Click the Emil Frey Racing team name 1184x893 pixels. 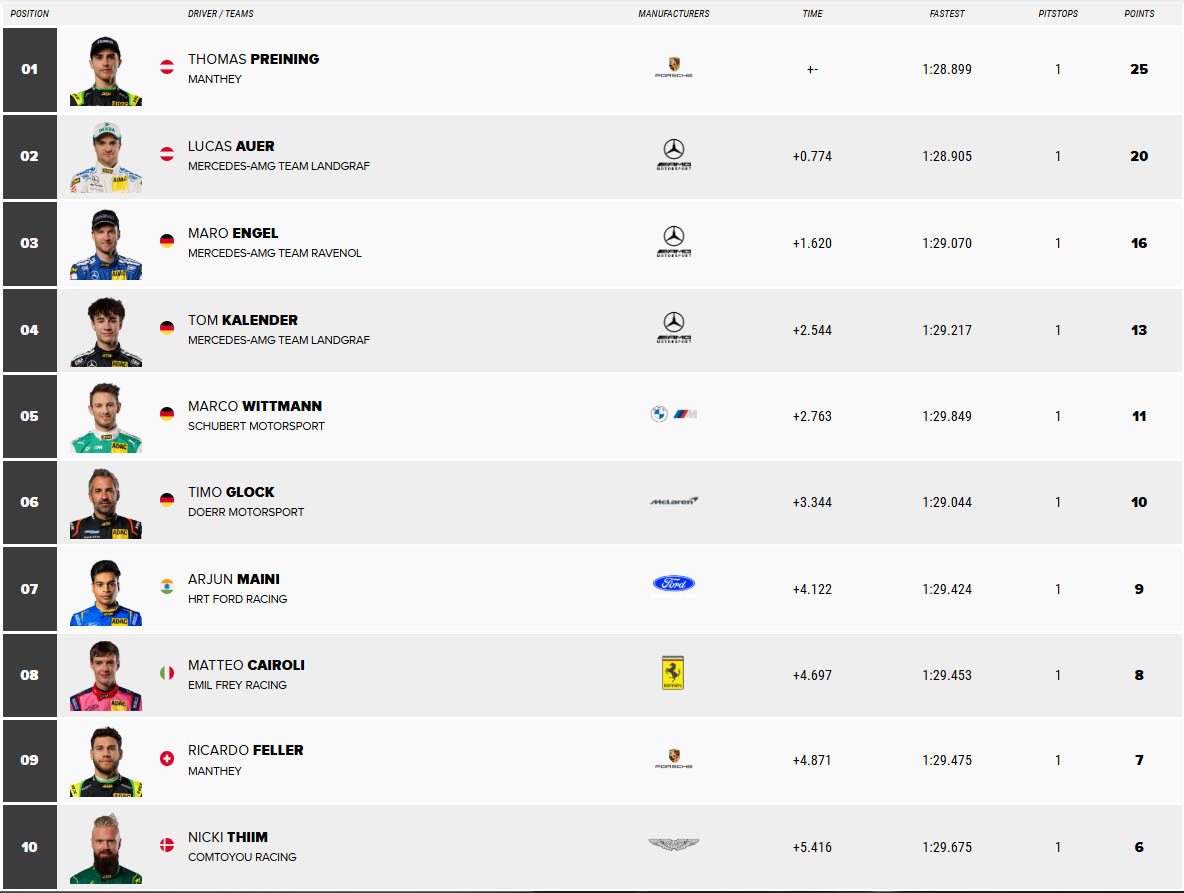pyautogui.click(x=237, y=685)
